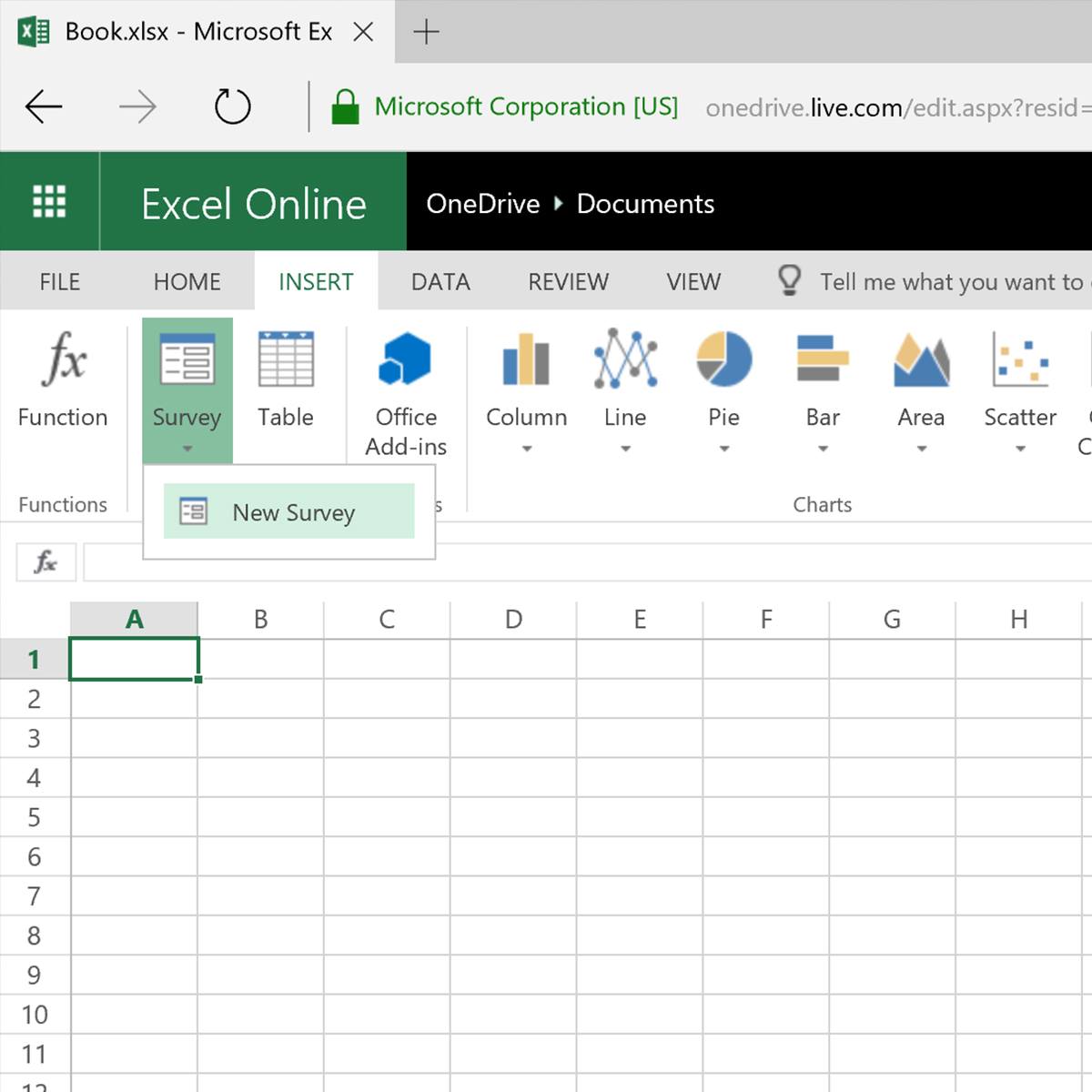Click the Pie chart icon
Screen dimensions: 1092x1092
pyautogui.click(x=724, y=359)
